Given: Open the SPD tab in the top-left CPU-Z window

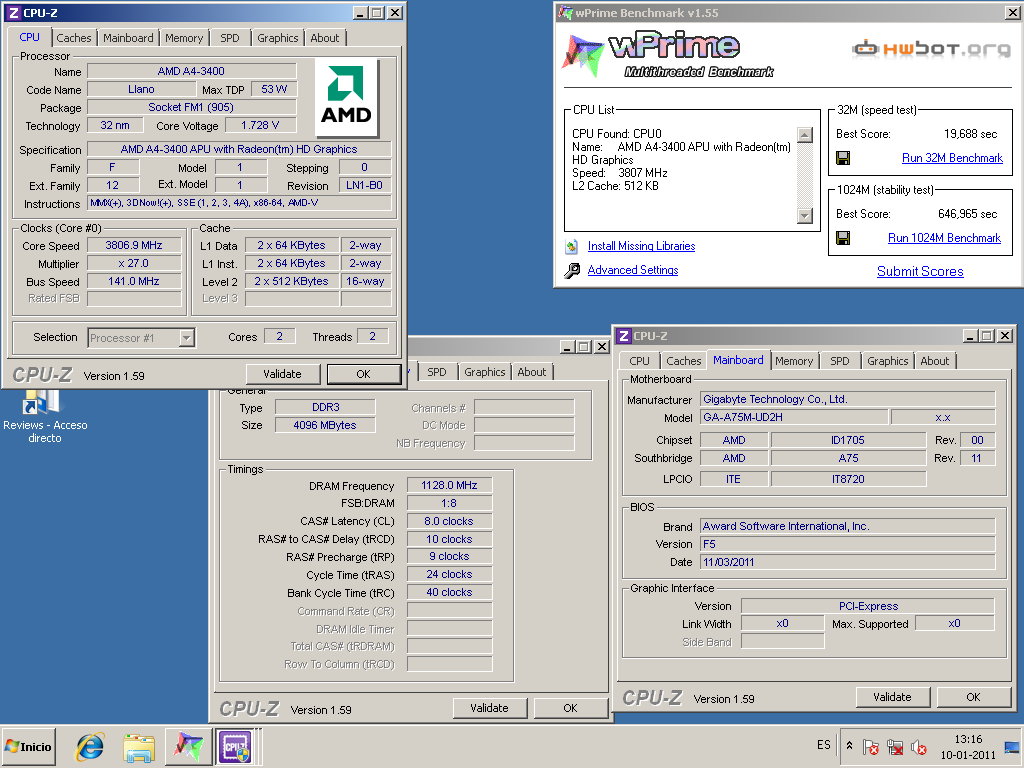Looking at the screenshot, I should (x=230, y=38).
